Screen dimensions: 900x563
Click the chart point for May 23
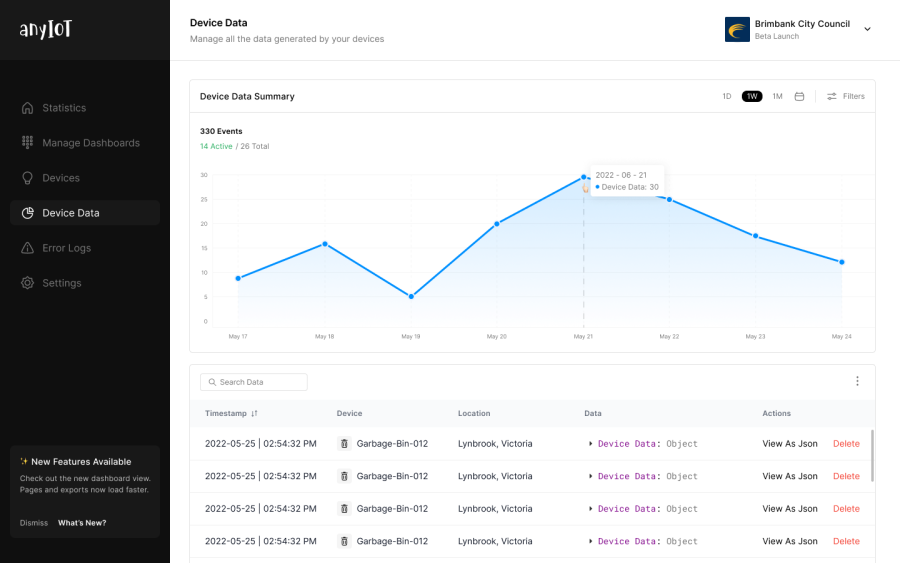click(x=755, y=236)
